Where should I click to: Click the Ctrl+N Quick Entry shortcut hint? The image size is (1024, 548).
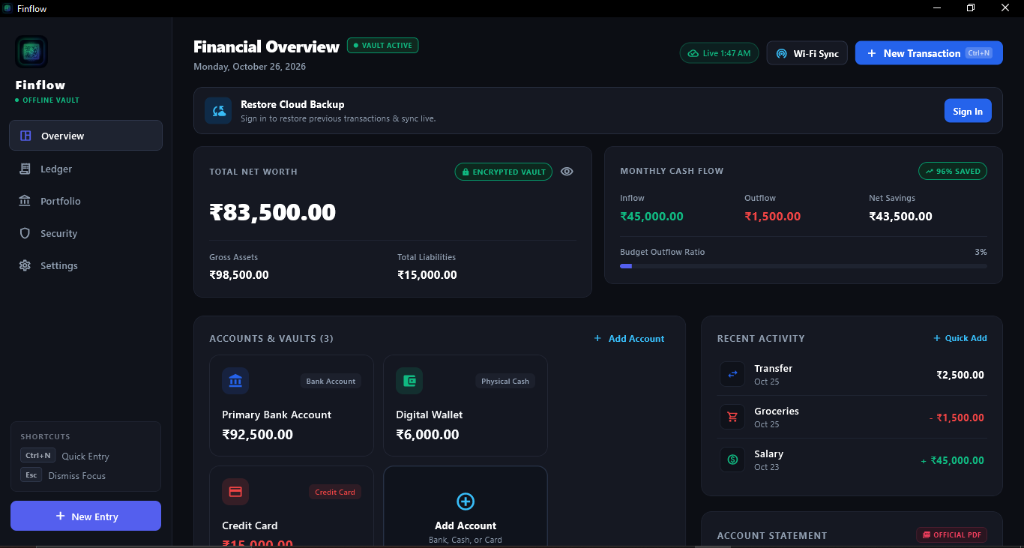pos(65,456)
